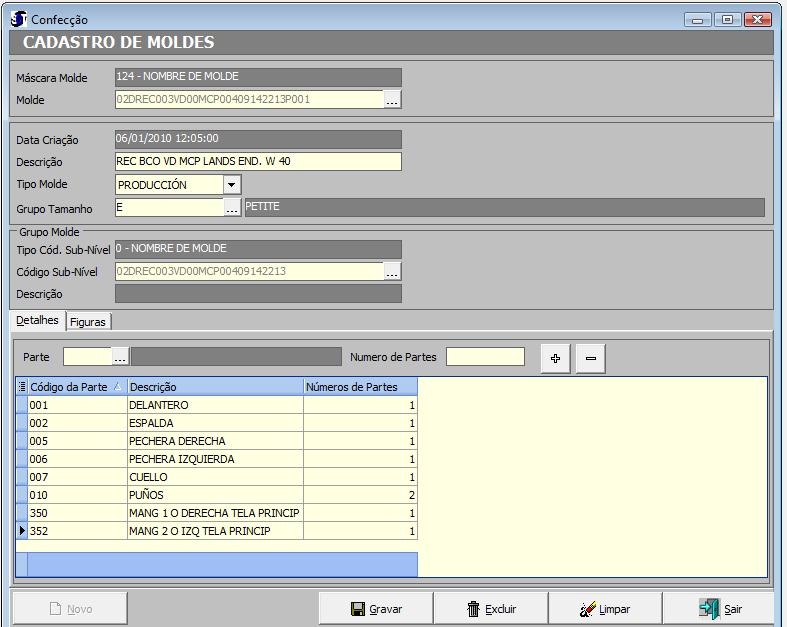Select the PUÑOS row in the grid
The image size is (787, 627).
pyautogui.click(x=214, y=495)
